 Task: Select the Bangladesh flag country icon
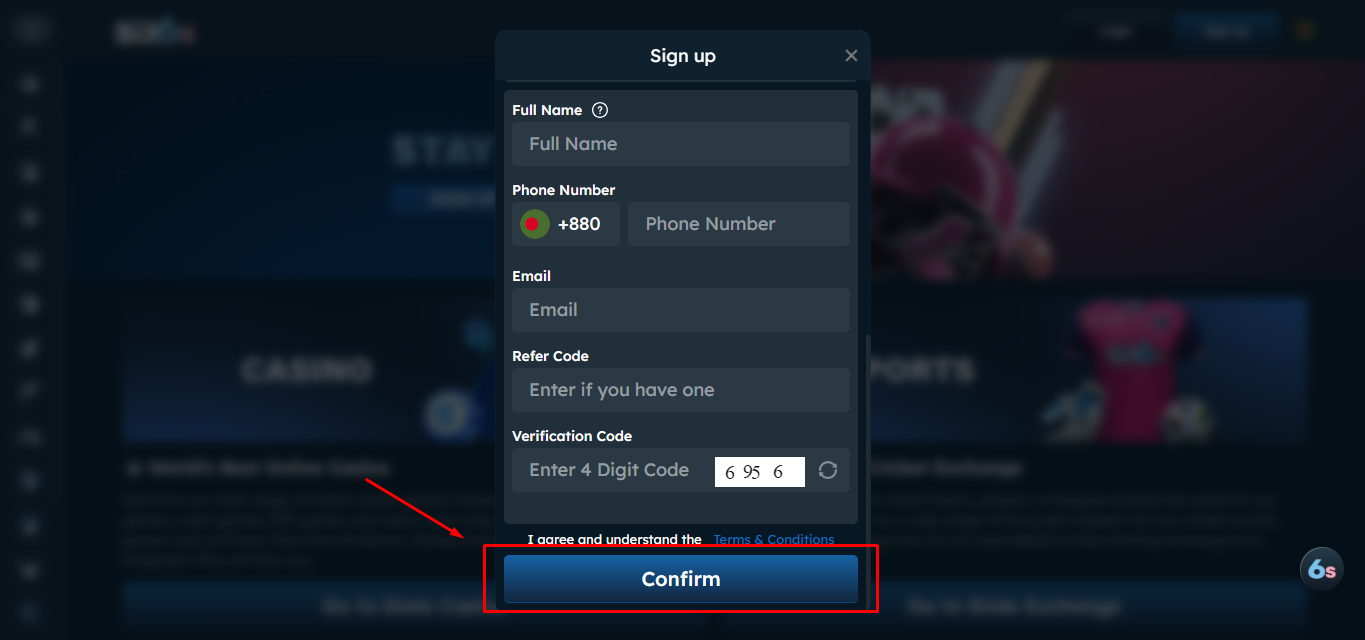533,224
